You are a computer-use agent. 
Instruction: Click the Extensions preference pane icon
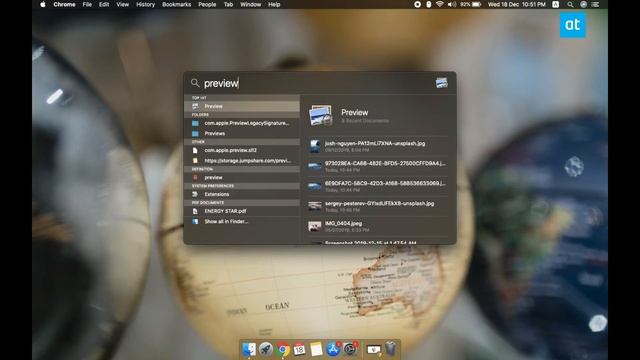195,194
